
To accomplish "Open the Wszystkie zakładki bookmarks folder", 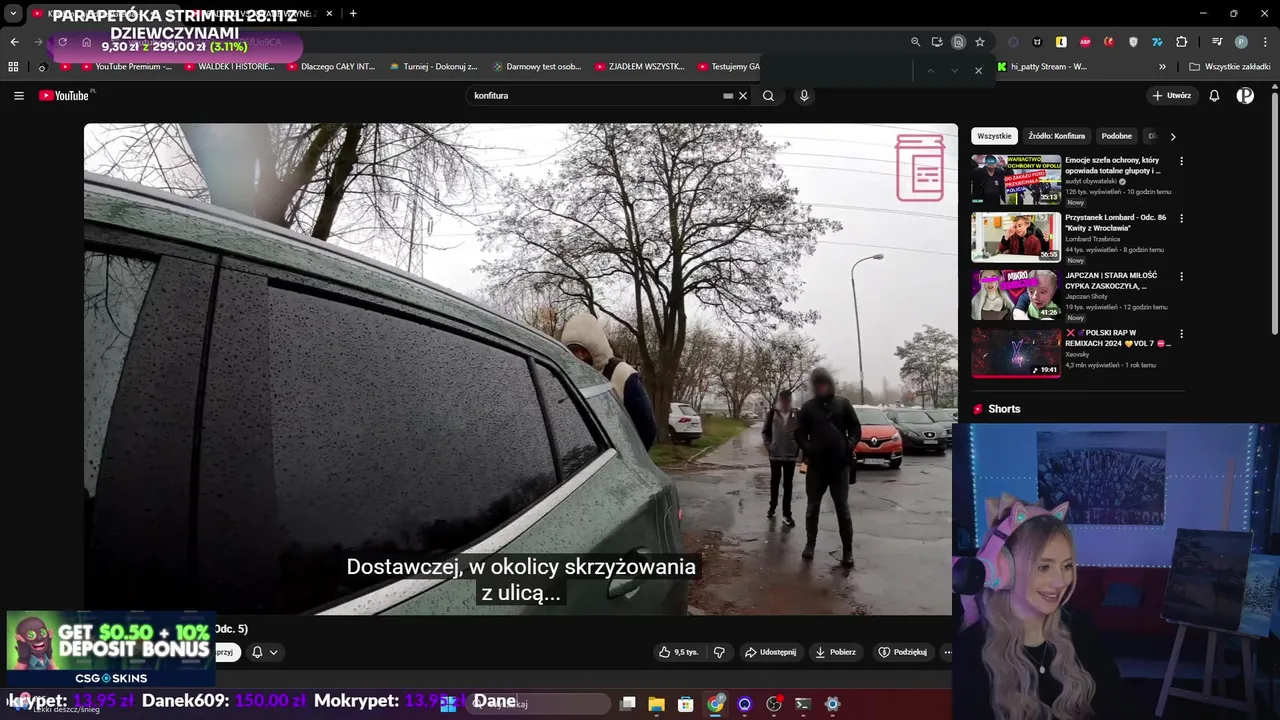I will 1230,67.
